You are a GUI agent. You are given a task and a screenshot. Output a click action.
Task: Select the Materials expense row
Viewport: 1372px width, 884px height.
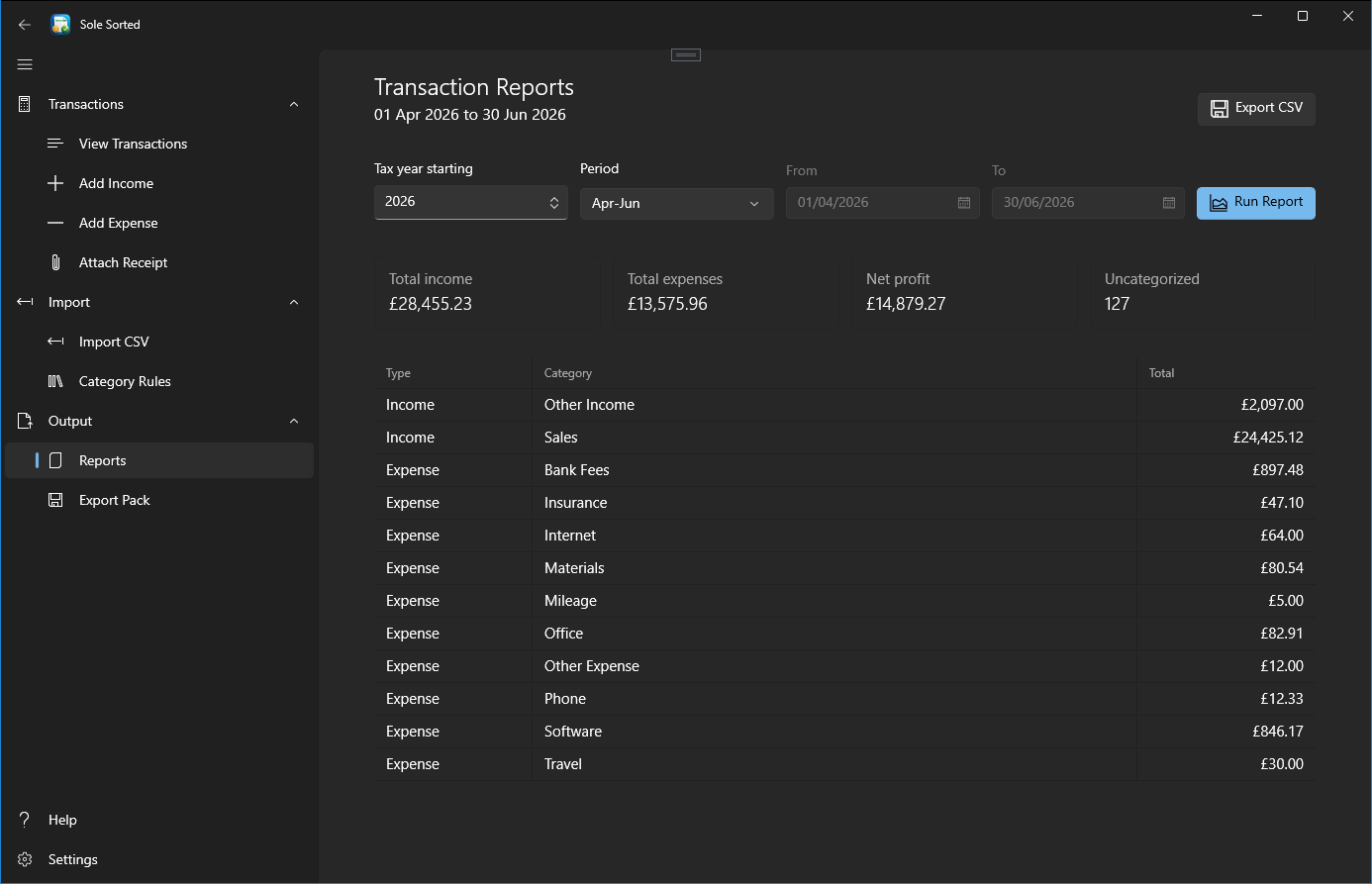(844, 568)
